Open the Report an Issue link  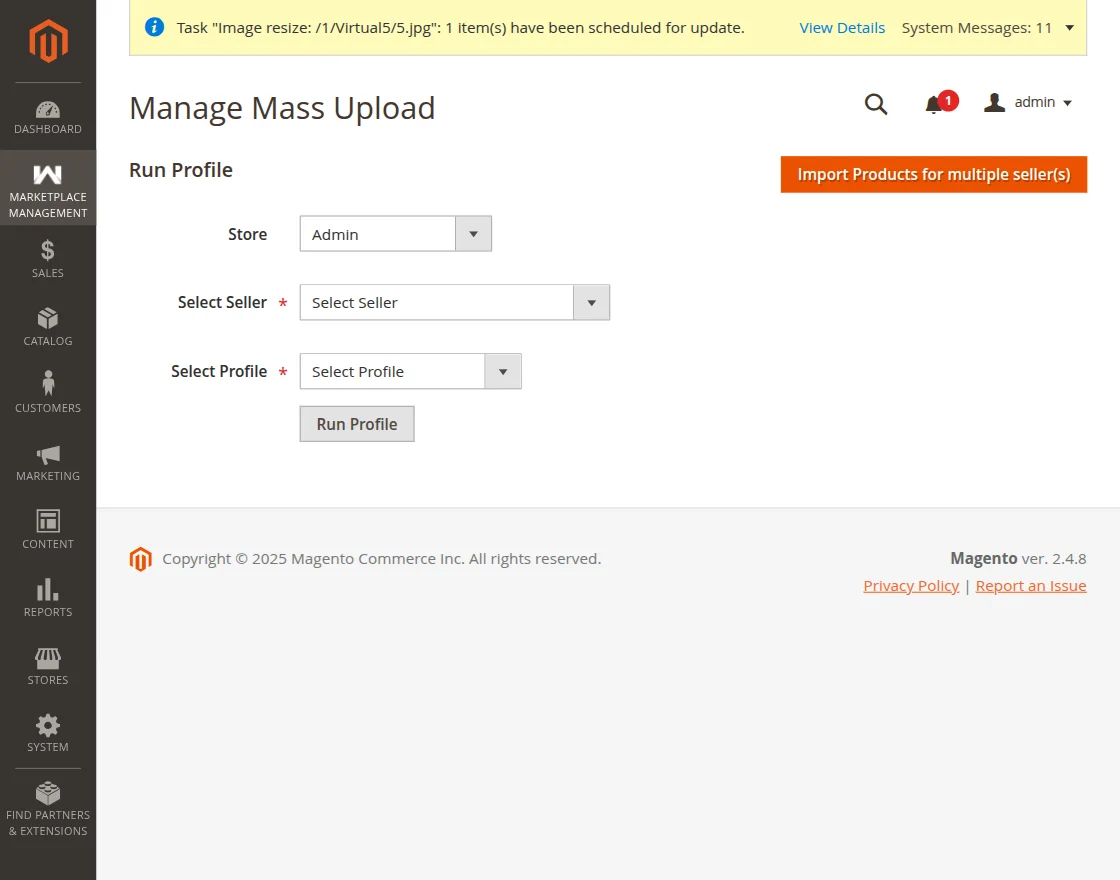click(1031, 586)
